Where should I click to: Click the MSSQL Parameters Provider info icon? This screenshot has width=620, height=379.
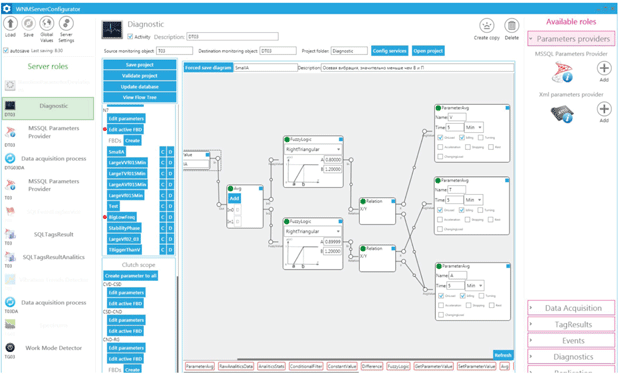tap(562, 72)
